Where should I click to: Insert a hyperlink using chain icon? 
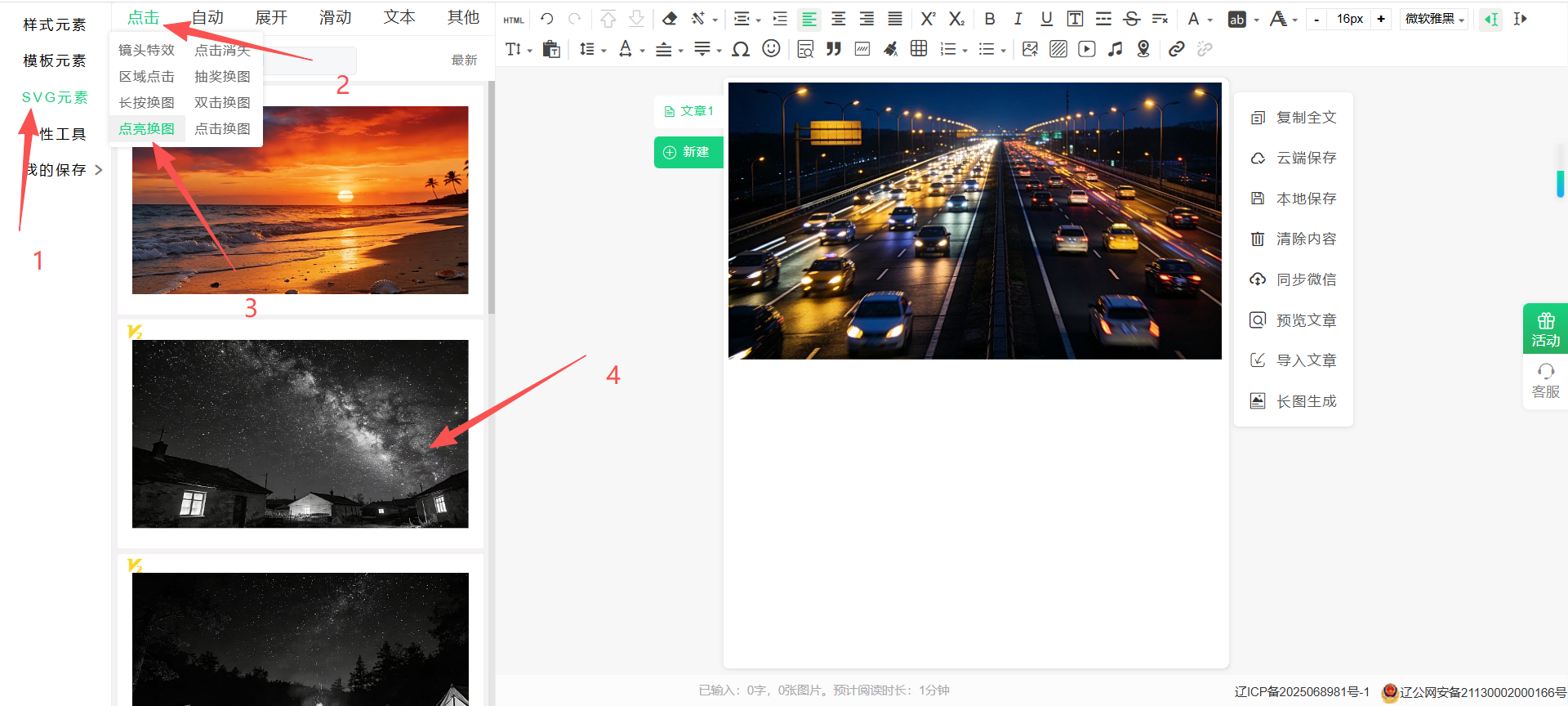point(1176,49)
